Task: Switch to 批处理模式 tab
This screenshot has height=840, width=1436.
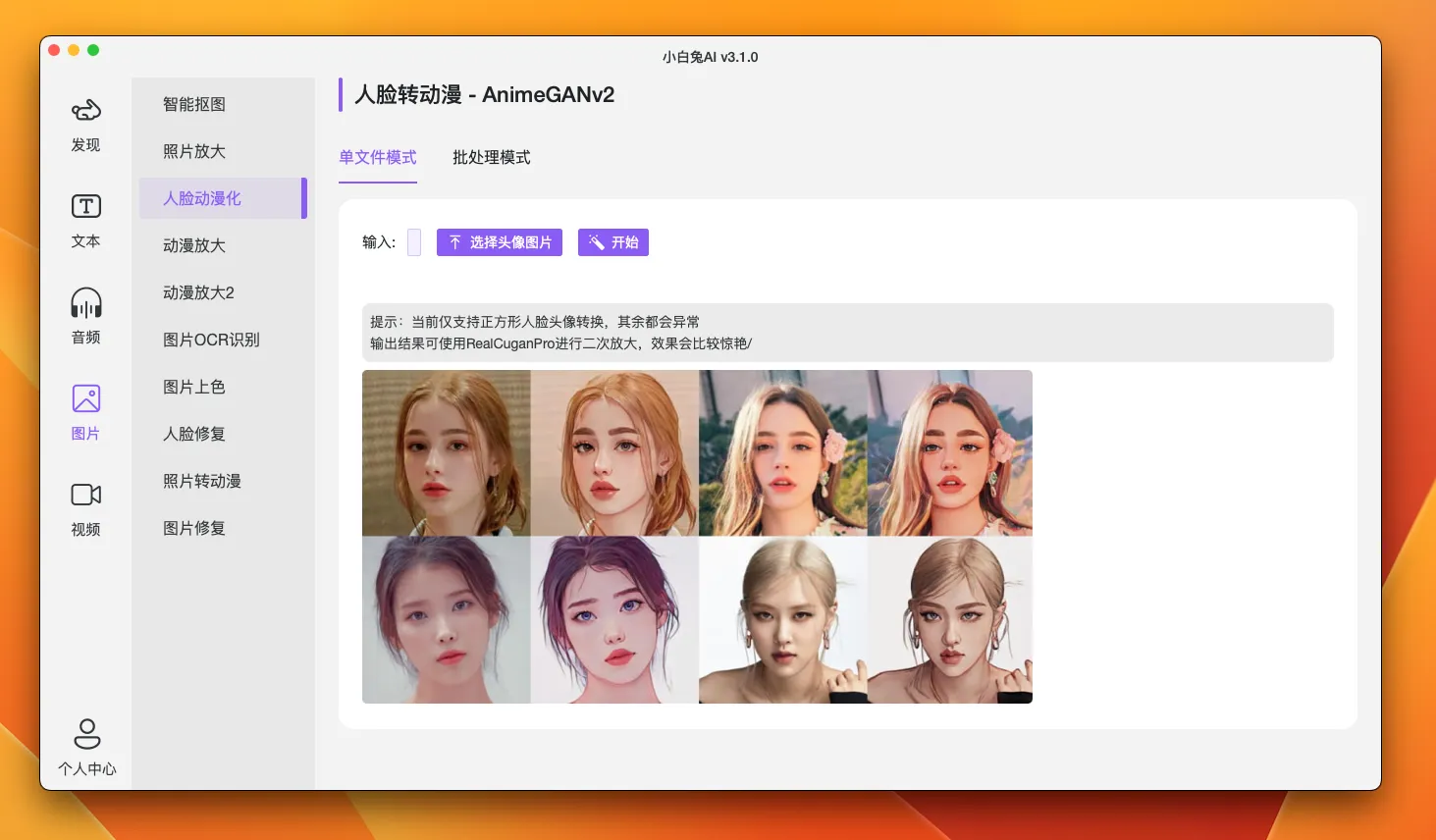Action: coord(492,158)
